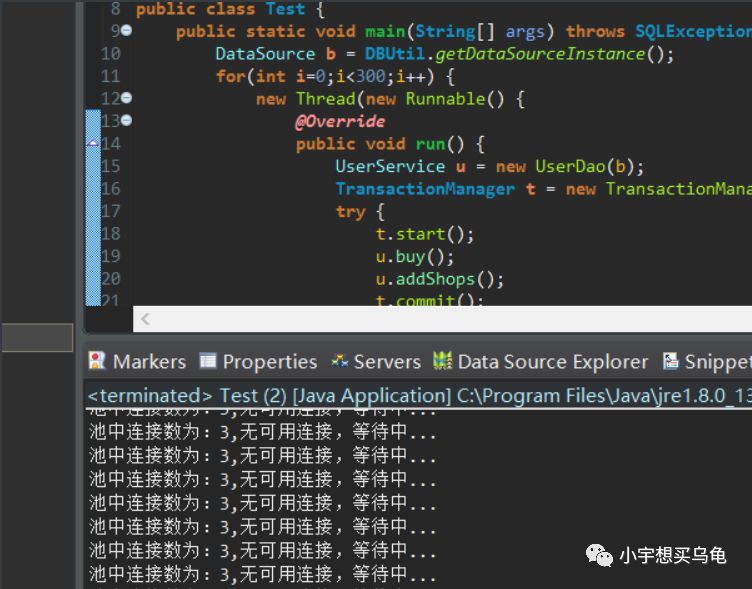Click blue 'TransactionManager' type on line 16
Viewport: 752px width, 589px height.
pyautogui.click(x=425, y=189)
